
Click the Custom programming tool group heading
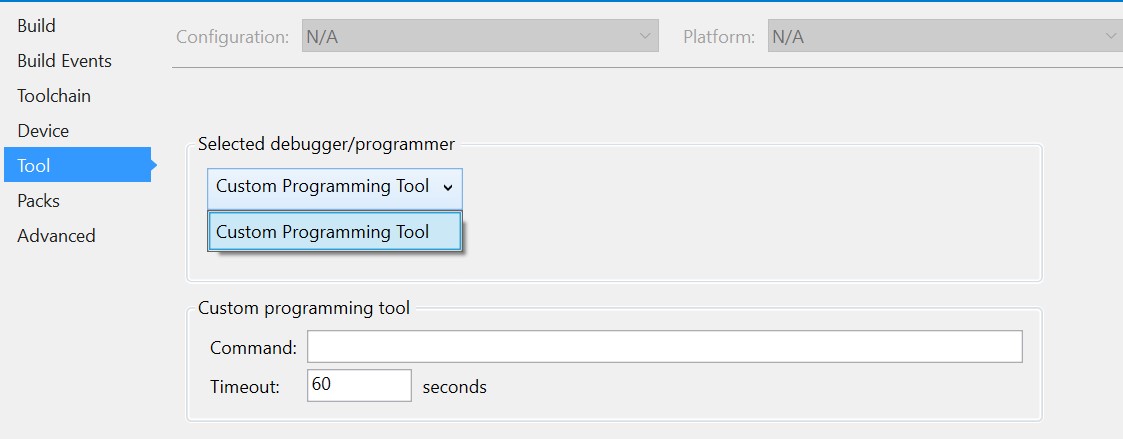click(x=304, y=308)
